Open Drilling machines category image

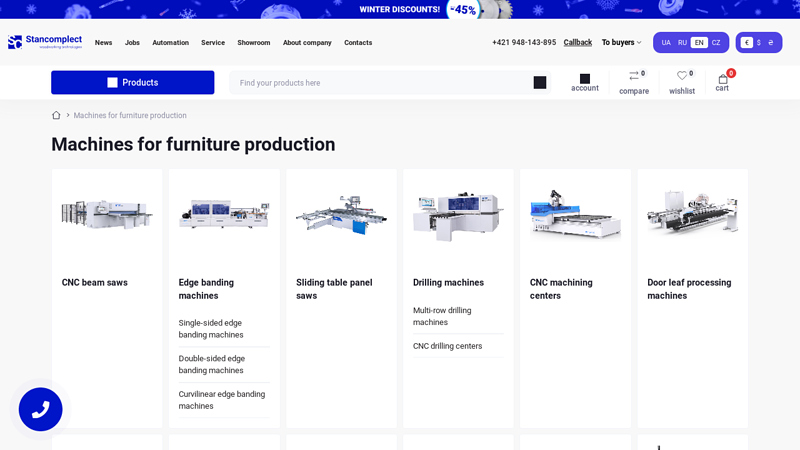(458, 215)
